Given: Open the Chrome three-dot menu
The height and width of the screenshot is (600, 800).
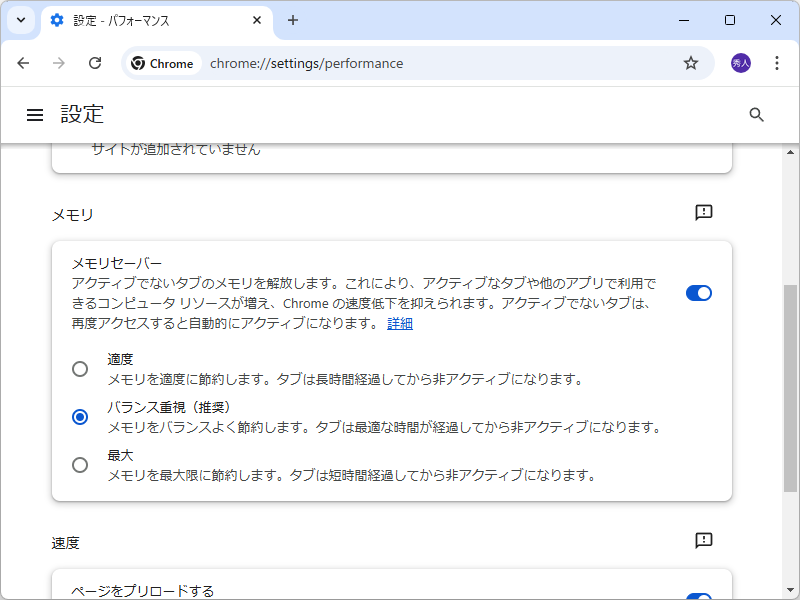Looking at the screenshot, I should (777, 62).
